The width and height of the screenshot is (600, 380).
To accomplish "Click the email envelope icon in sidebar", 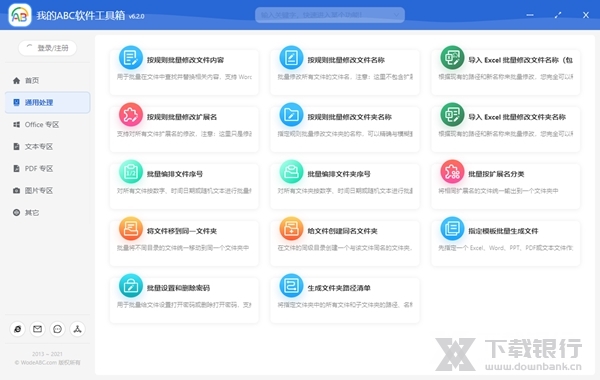I will 38,329.
